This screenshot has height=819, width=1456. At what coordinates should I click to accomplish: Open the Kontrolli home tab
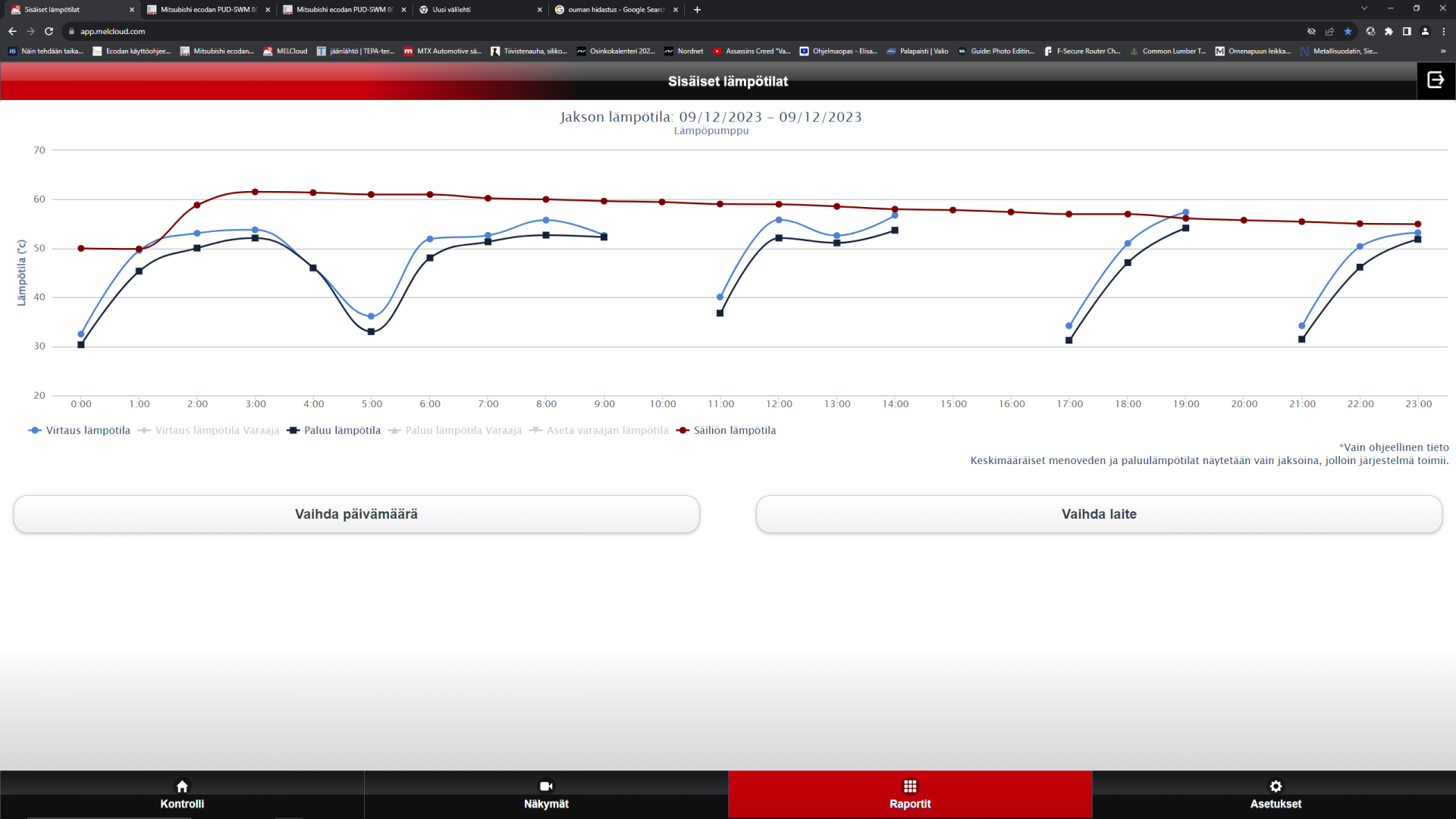pos(182,794)
